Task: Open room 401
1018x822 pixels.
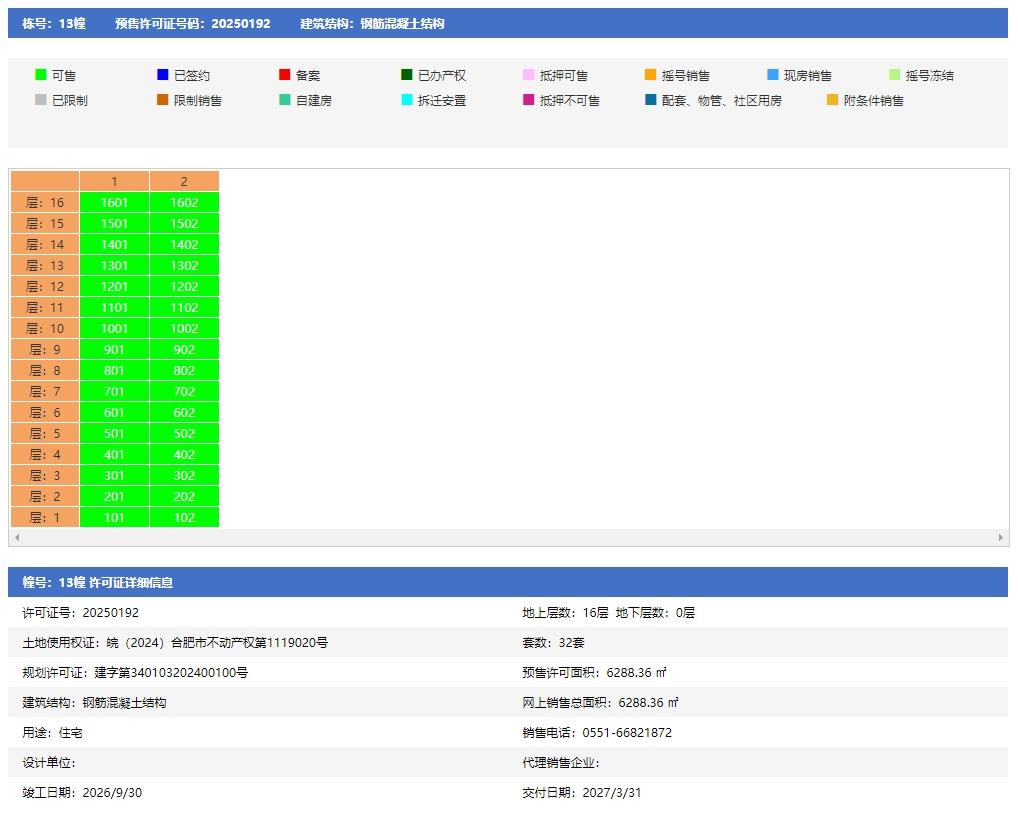Action: tap(114, 455)
